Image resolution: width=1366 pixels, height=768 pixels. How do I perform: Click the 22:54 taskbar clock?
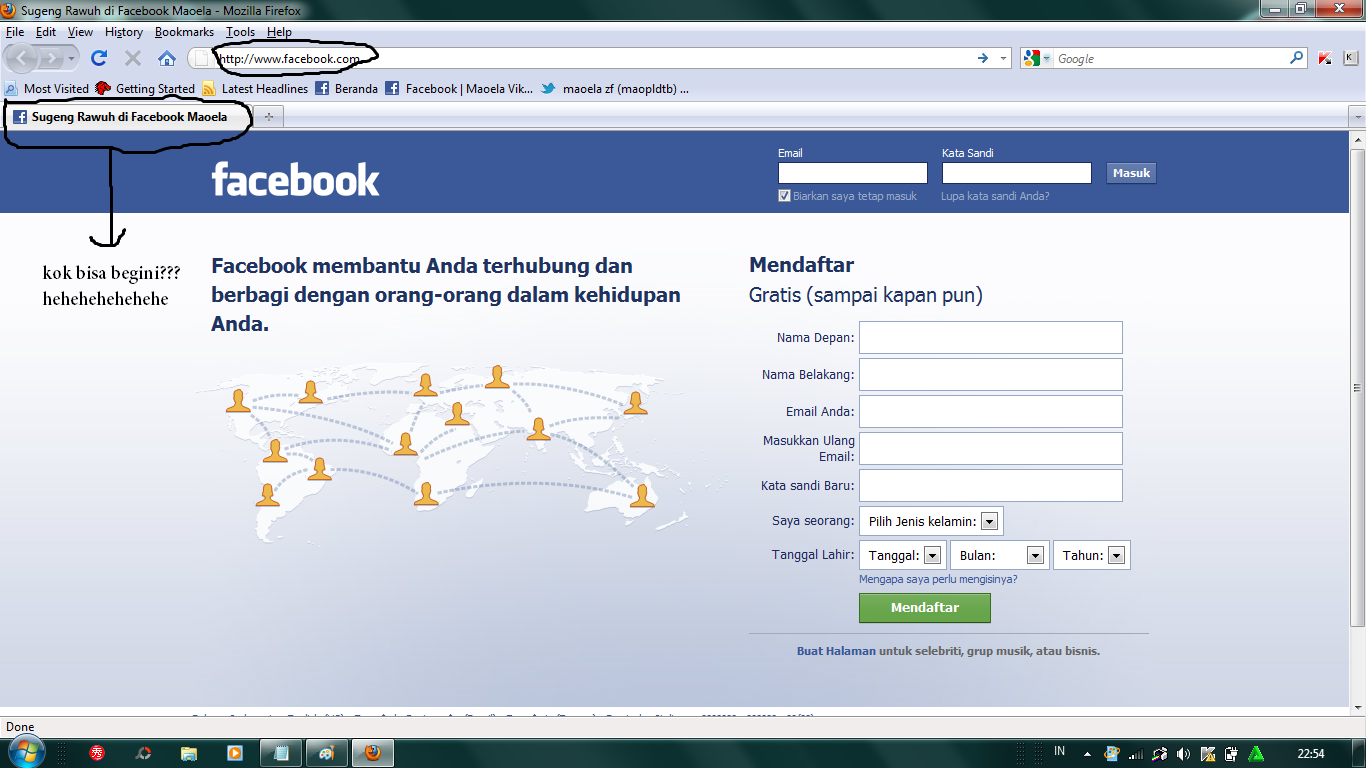(x=1311, y=753)
